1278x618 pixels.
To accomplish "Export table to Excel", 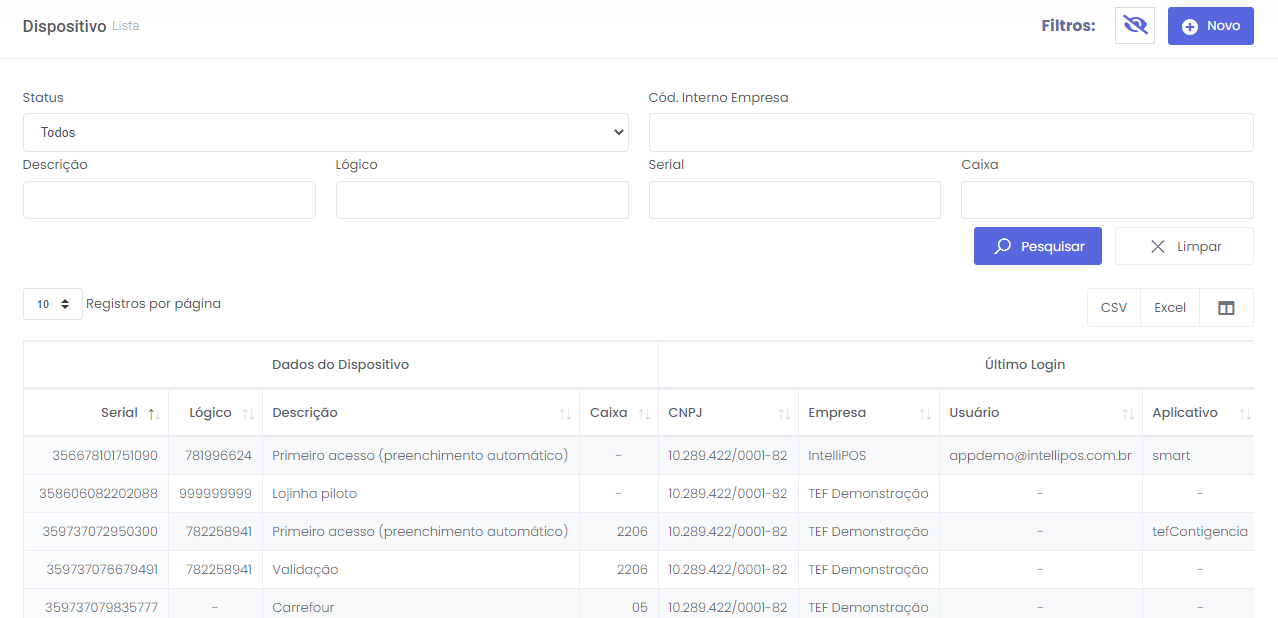I will [x=1169, y=308].
